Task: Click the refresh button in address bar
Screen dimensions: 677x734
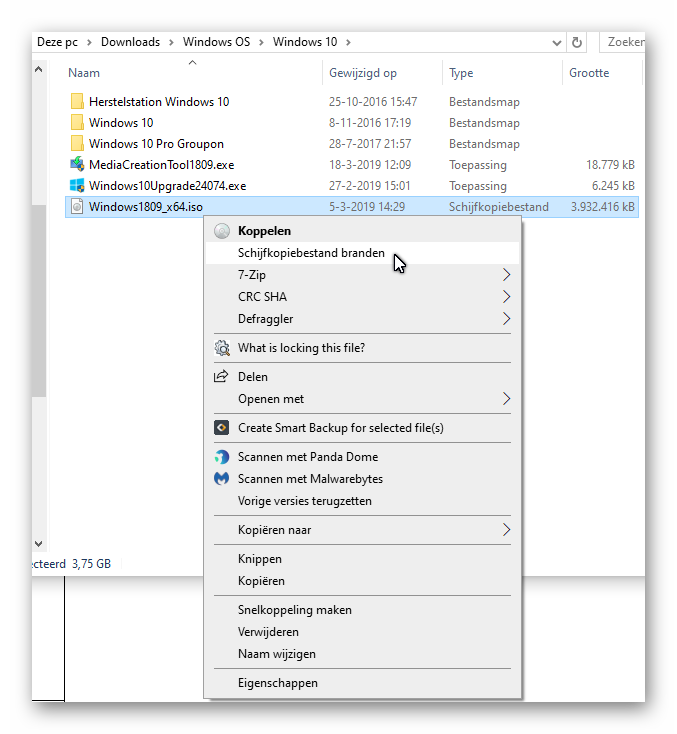Action: coord(576,43)
